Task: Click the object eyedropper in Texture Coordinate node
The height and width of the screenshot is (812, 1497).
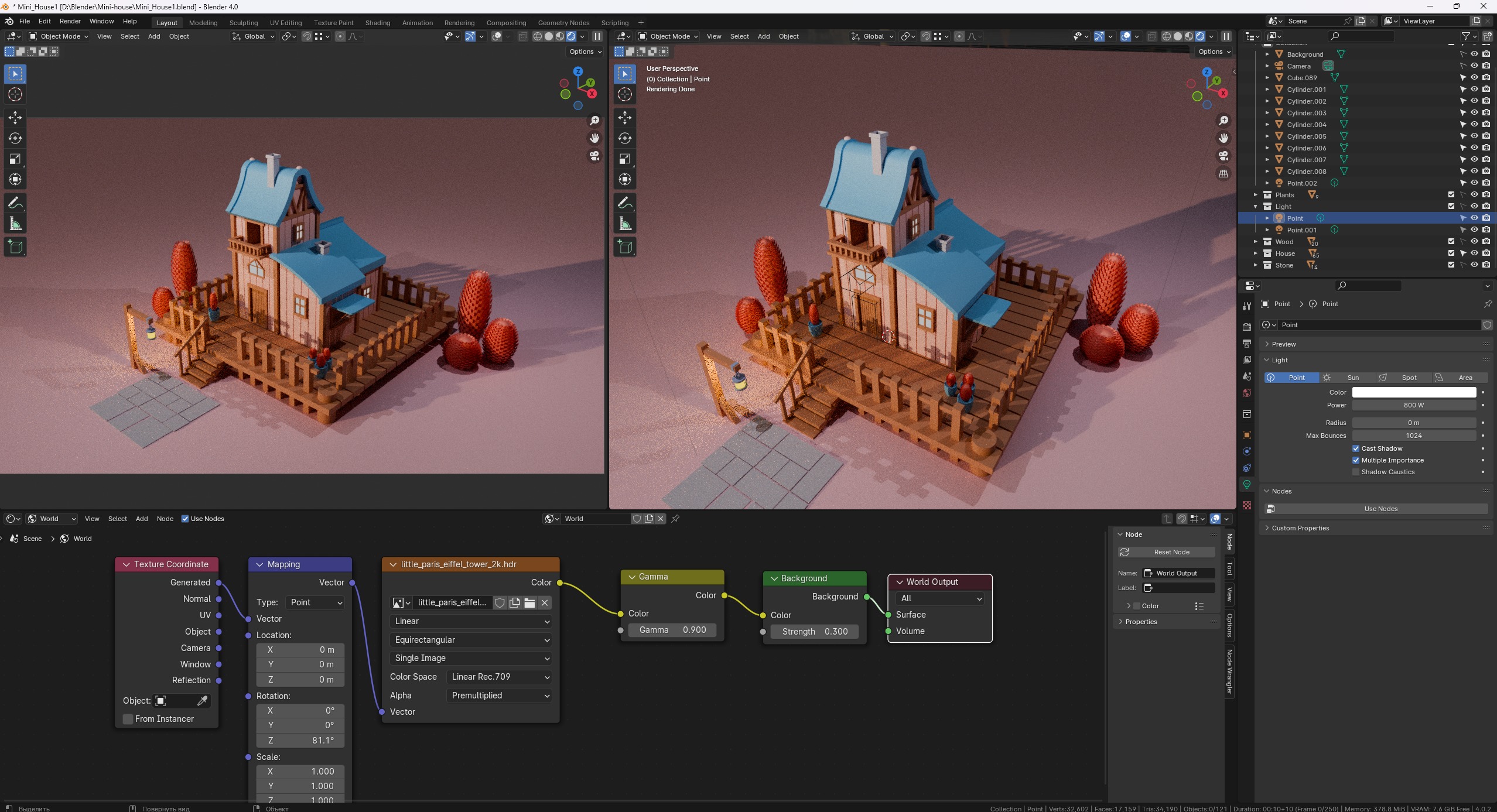Action: 203,701
